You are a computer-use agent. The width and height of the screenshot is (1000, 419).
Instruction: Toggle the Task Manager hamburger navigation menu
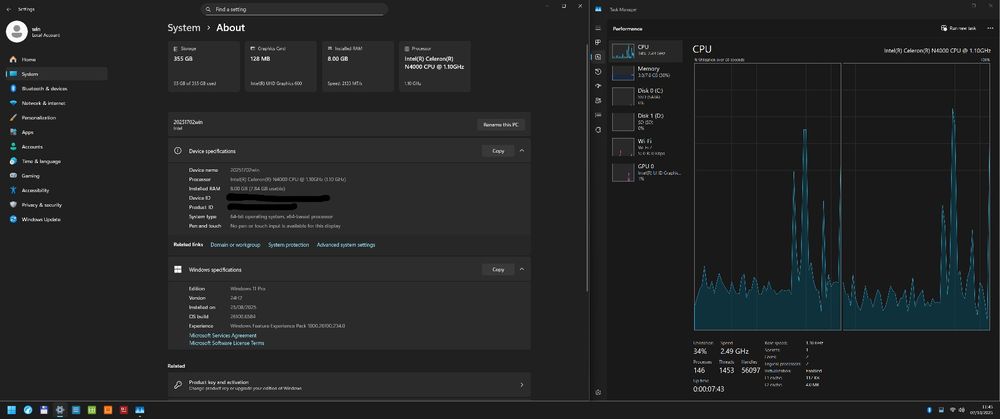(x=598, y=28)
